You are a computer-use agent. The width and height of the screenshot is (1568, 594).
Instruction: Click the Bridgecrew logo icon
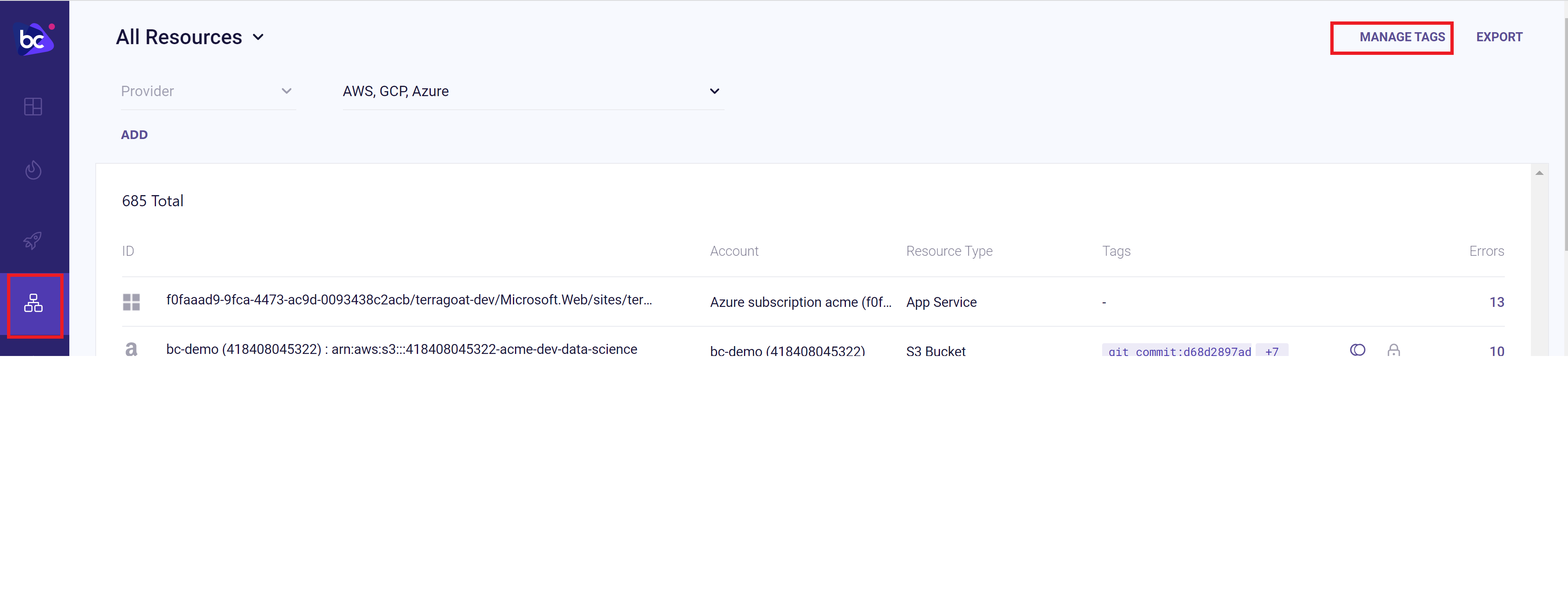(34, 39)
